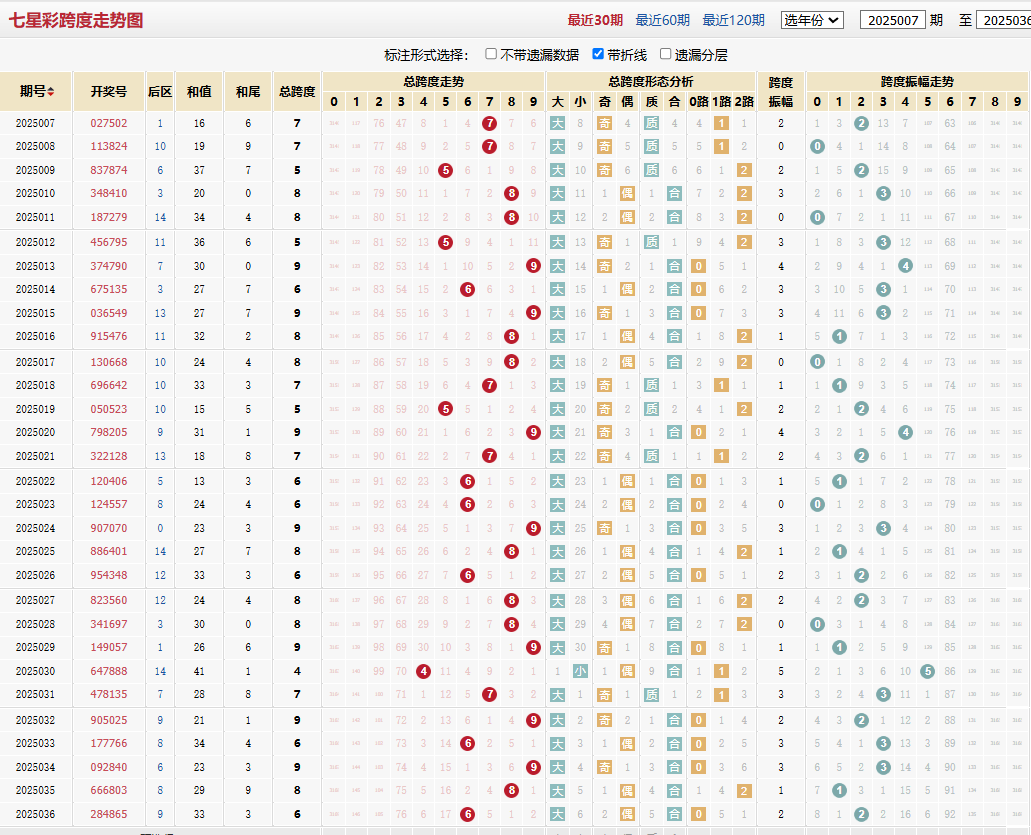Click the red circle 8 in row 2025017

(x=512, y=362)
